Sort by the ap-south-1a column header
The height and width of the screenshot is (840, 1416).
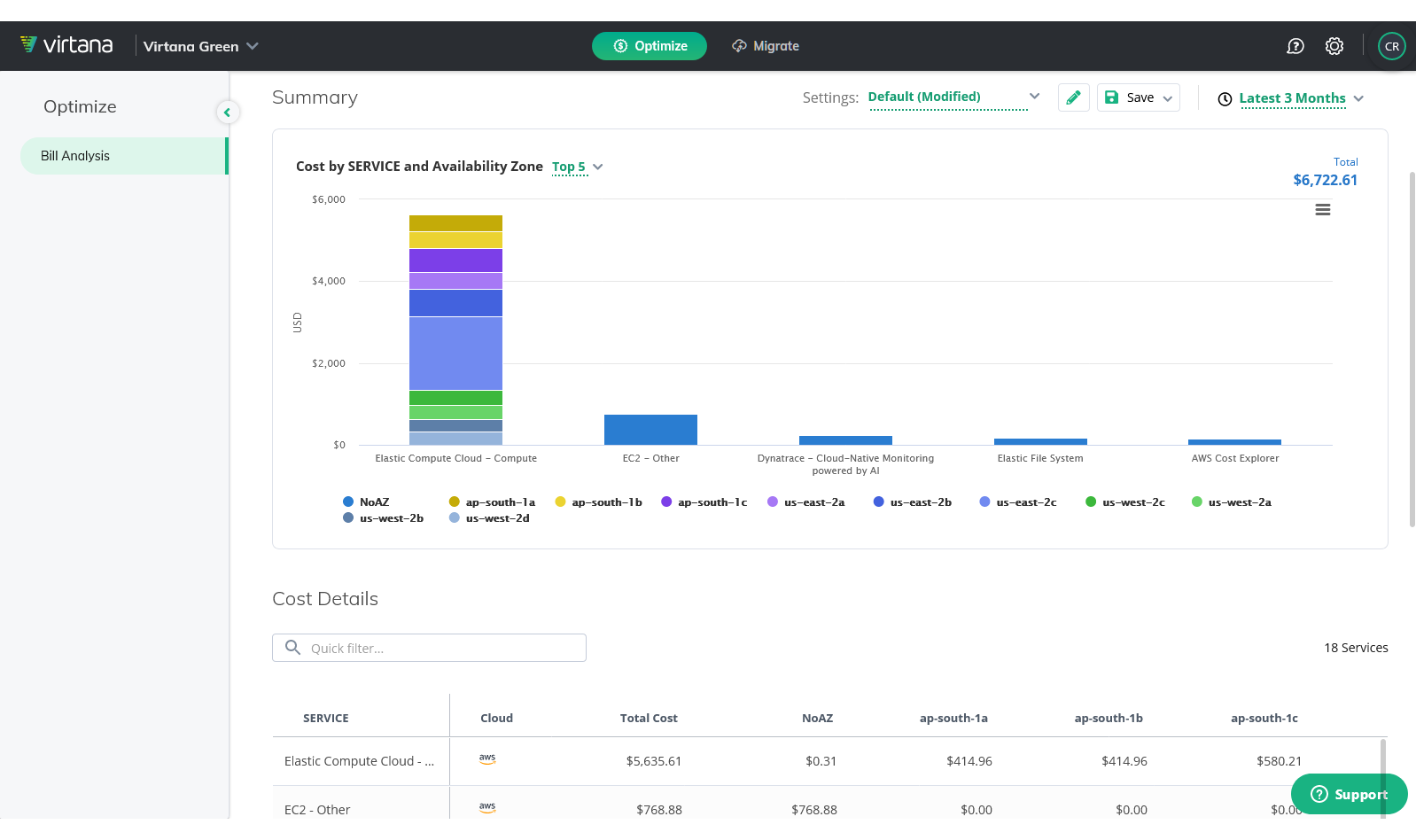(953, 719)
